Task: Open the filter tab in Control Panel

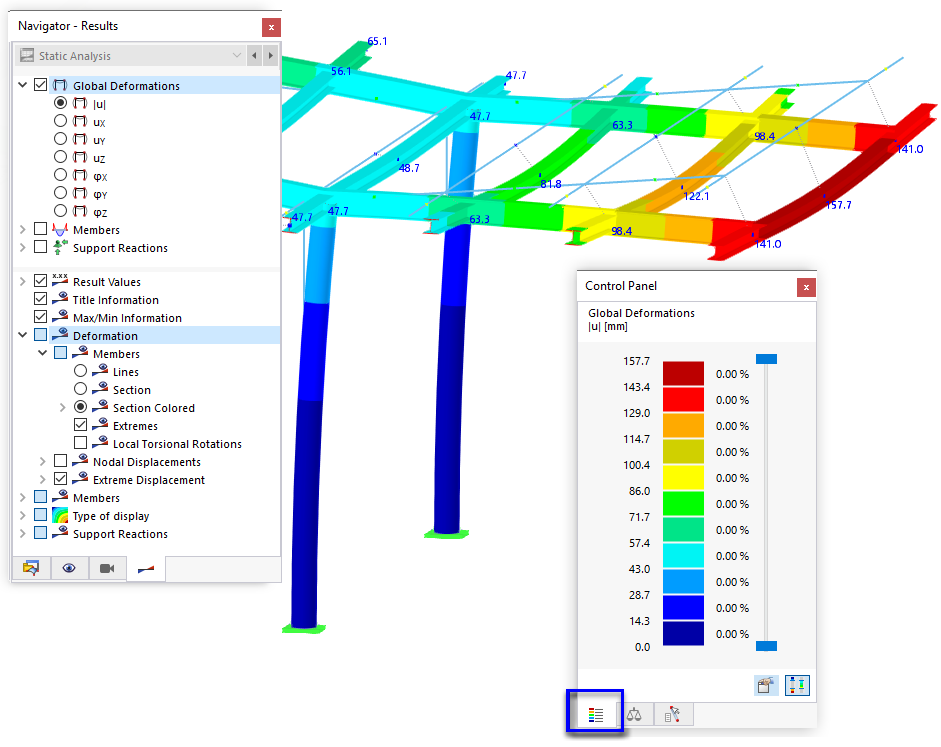Action: click(x=671, y=714)
